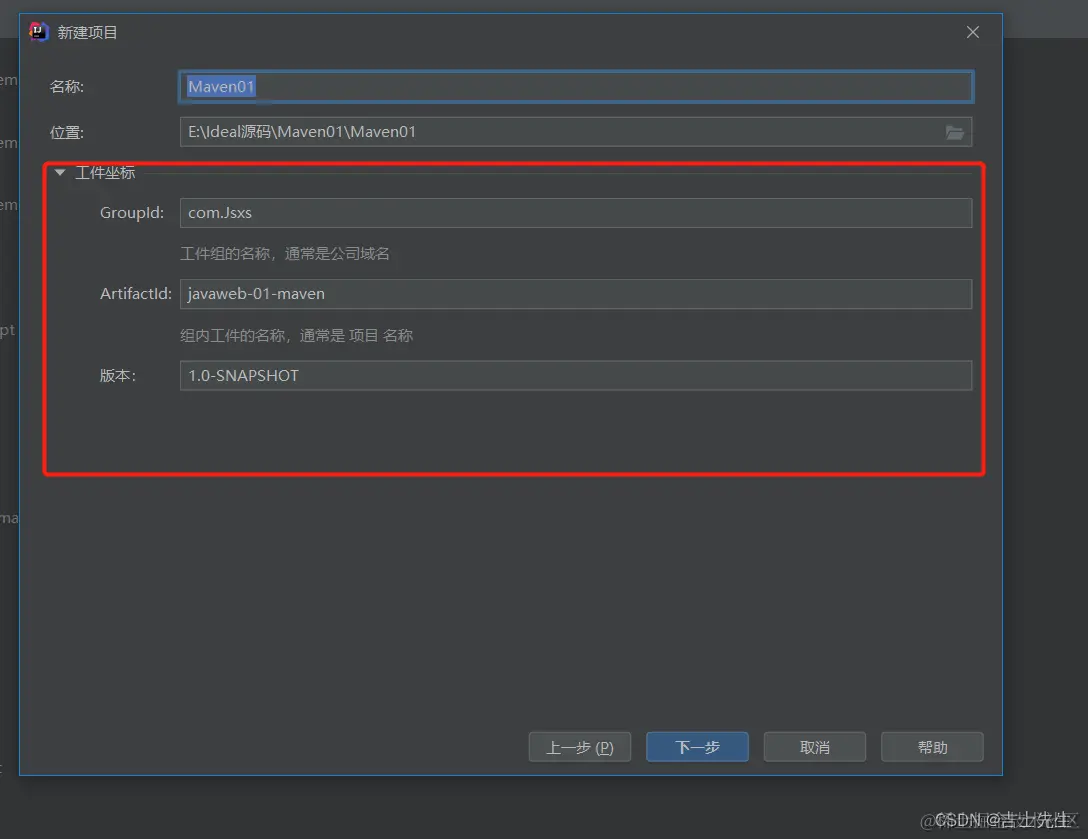Click the 位置 path input field
This screenshot has width=1088, height=839.
point(576,132)
